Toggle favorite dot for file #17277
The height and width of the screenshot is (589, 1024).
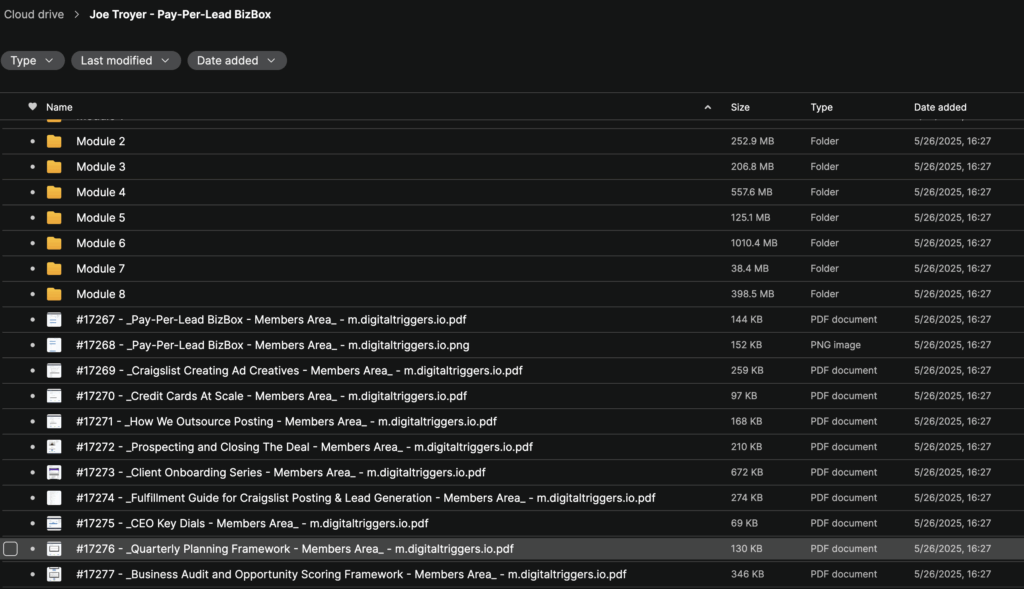33,574
